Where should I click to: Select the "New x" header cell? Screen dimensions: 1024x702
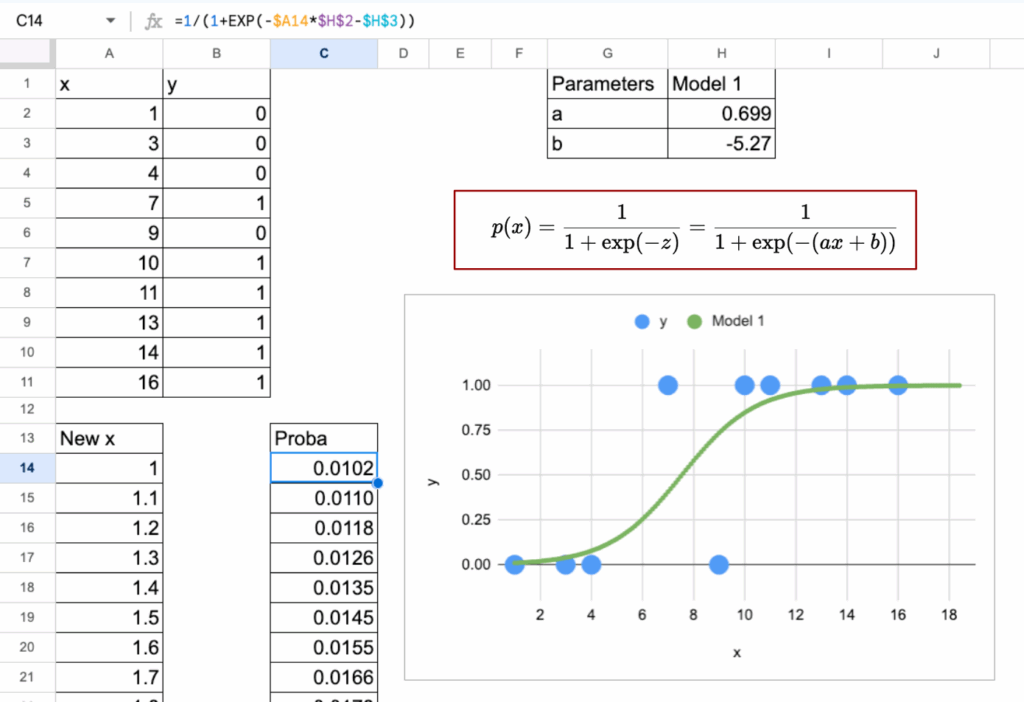(x=109, y=438)
